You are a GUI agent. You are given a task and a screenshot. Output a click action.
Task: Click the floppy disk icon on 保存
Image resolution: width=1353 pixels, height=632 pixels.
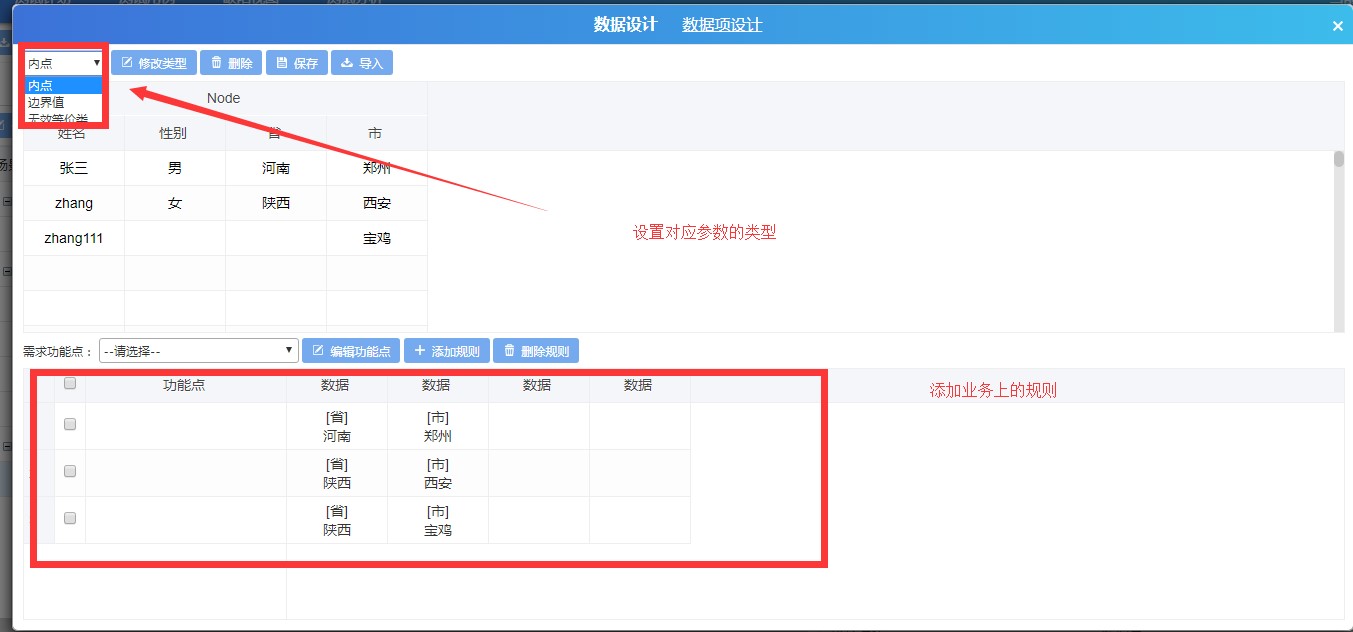[x=282, y=63]
